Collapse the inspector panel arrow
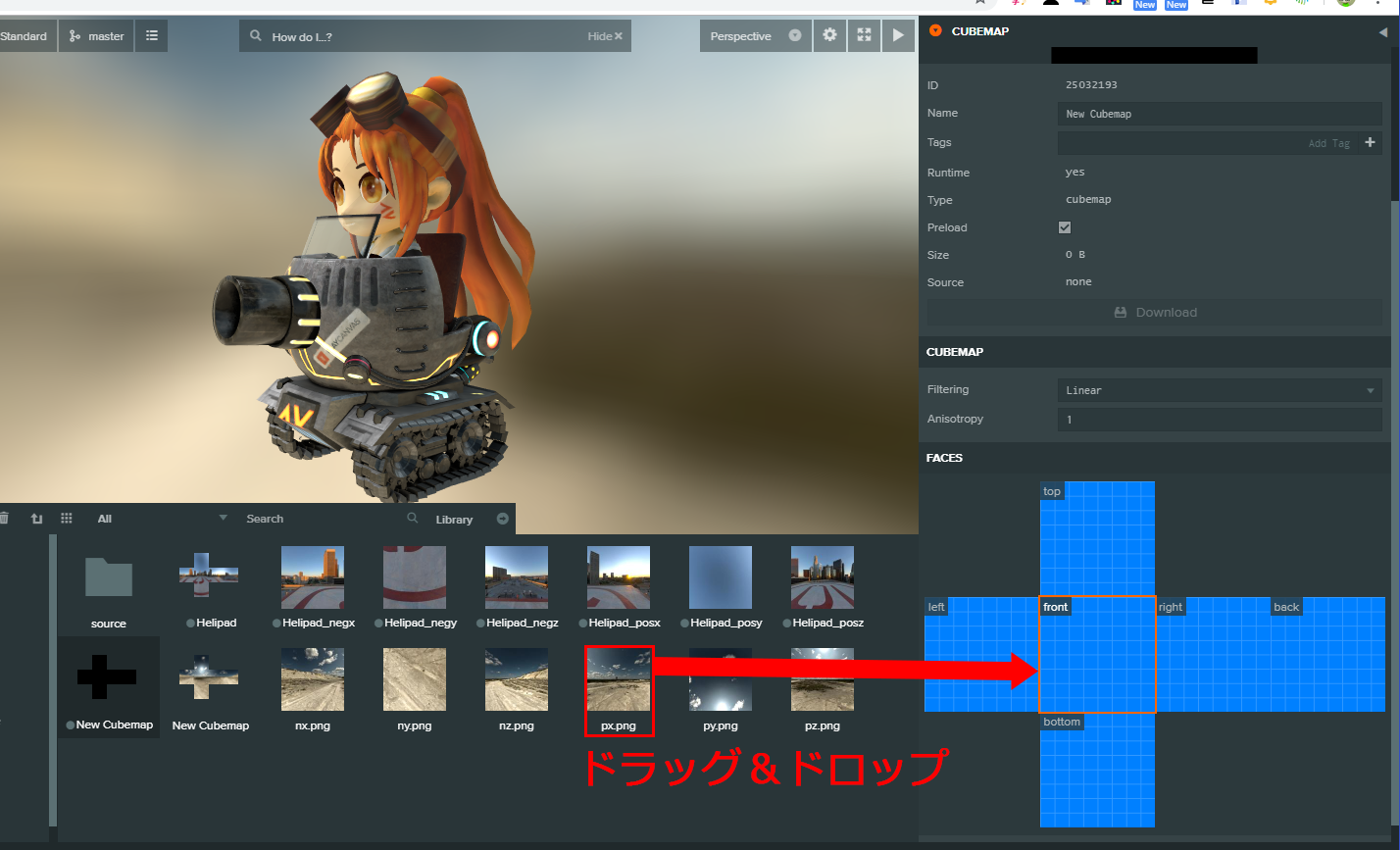Viewport: 1400px width, 850px height. tap(1382, 31)
